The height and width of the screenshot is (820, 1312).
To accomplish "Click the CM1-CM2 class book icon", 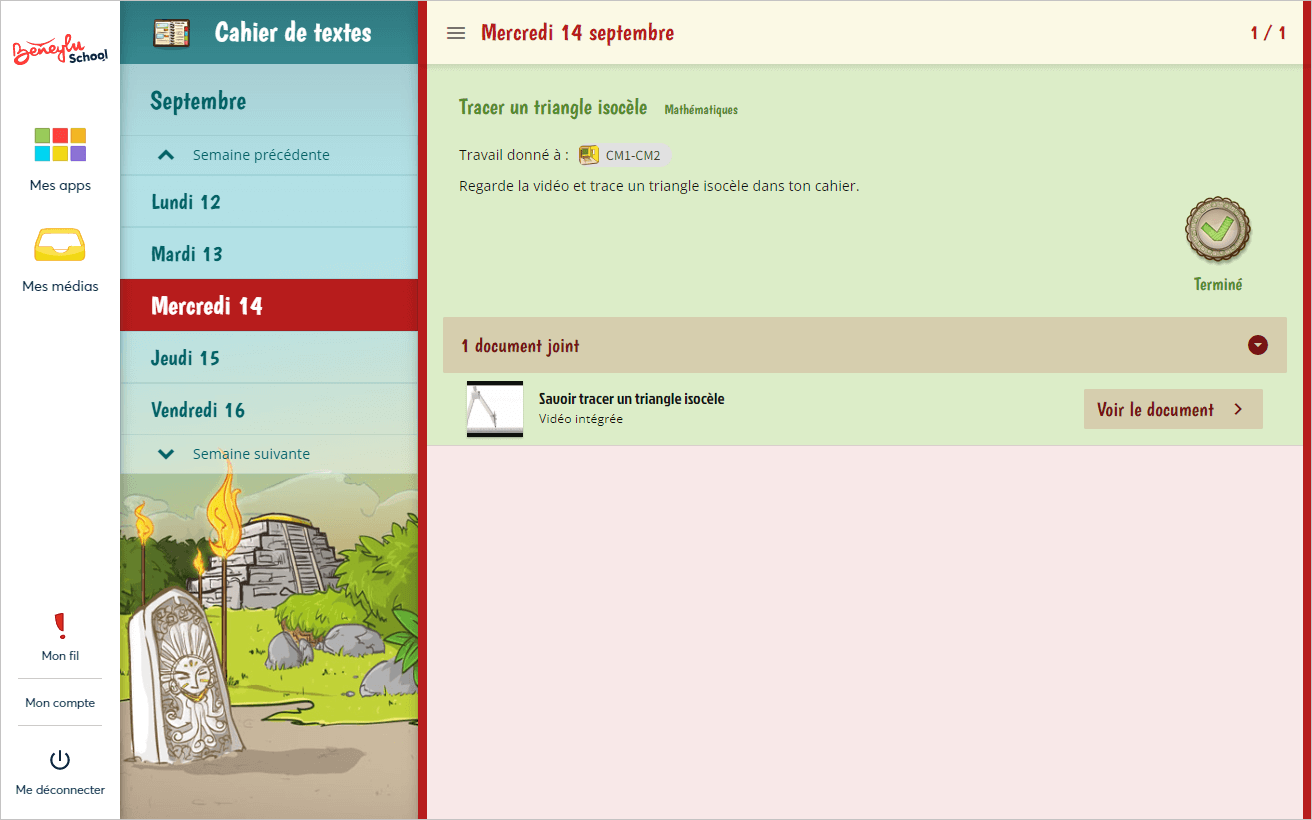I will tap(589, 155).
